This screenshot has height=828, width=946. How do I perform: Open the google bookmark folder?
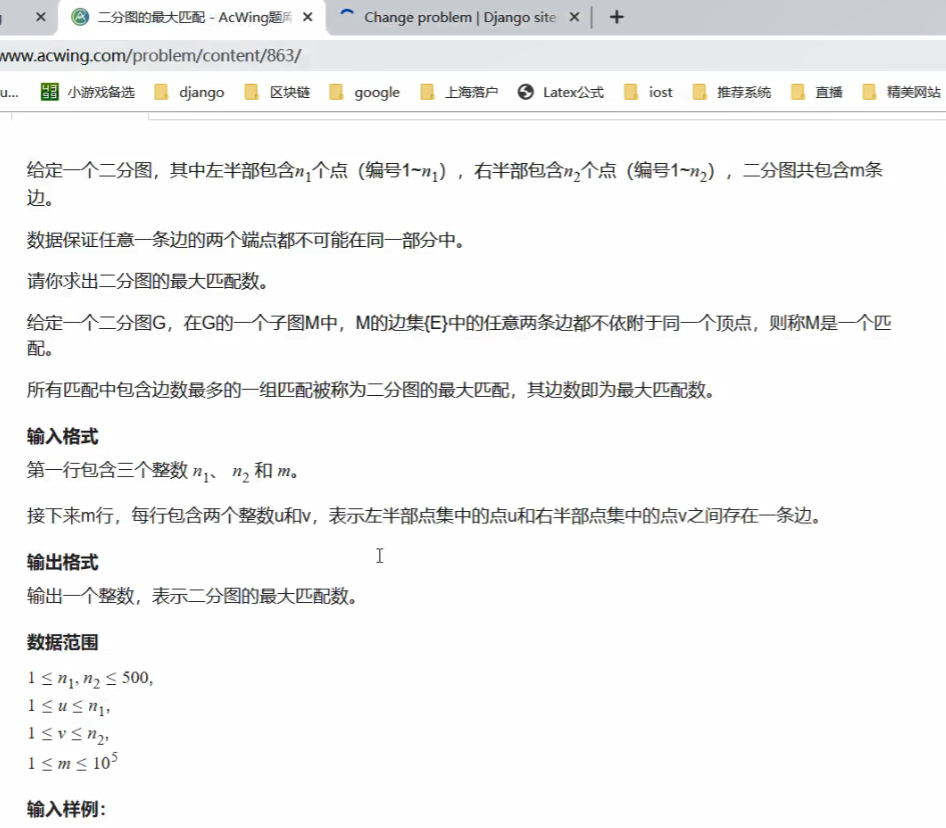tap(364, 92)
